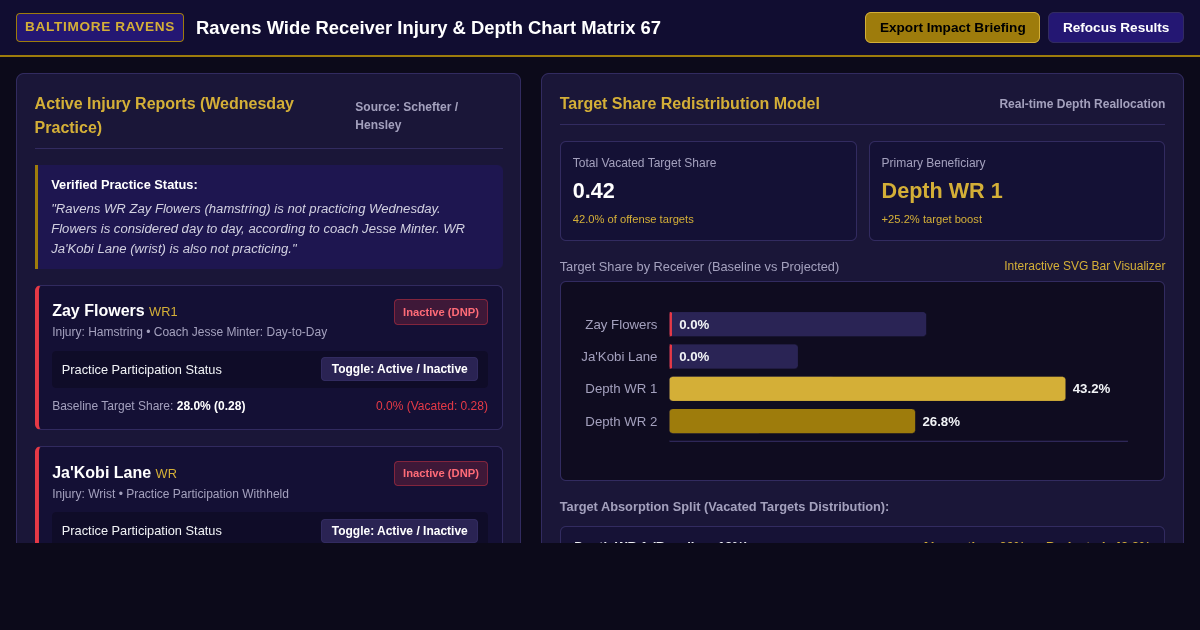Image resolution: width=1200 pixels, height=630 pixels.
Task: Click the Total Vacated Target Share value 0.42
Action: (594, 190)
